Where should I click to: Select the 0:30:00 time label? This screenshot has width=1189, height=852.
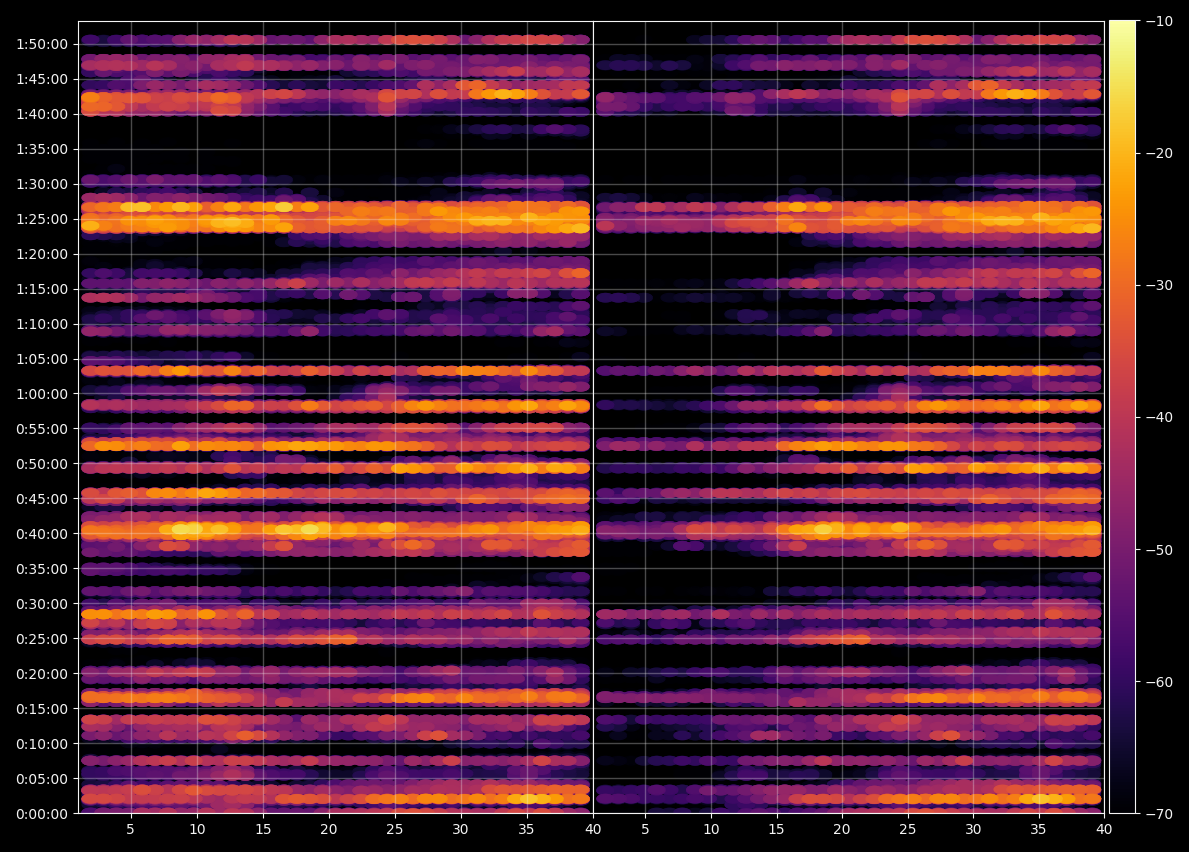click(42, 604)
